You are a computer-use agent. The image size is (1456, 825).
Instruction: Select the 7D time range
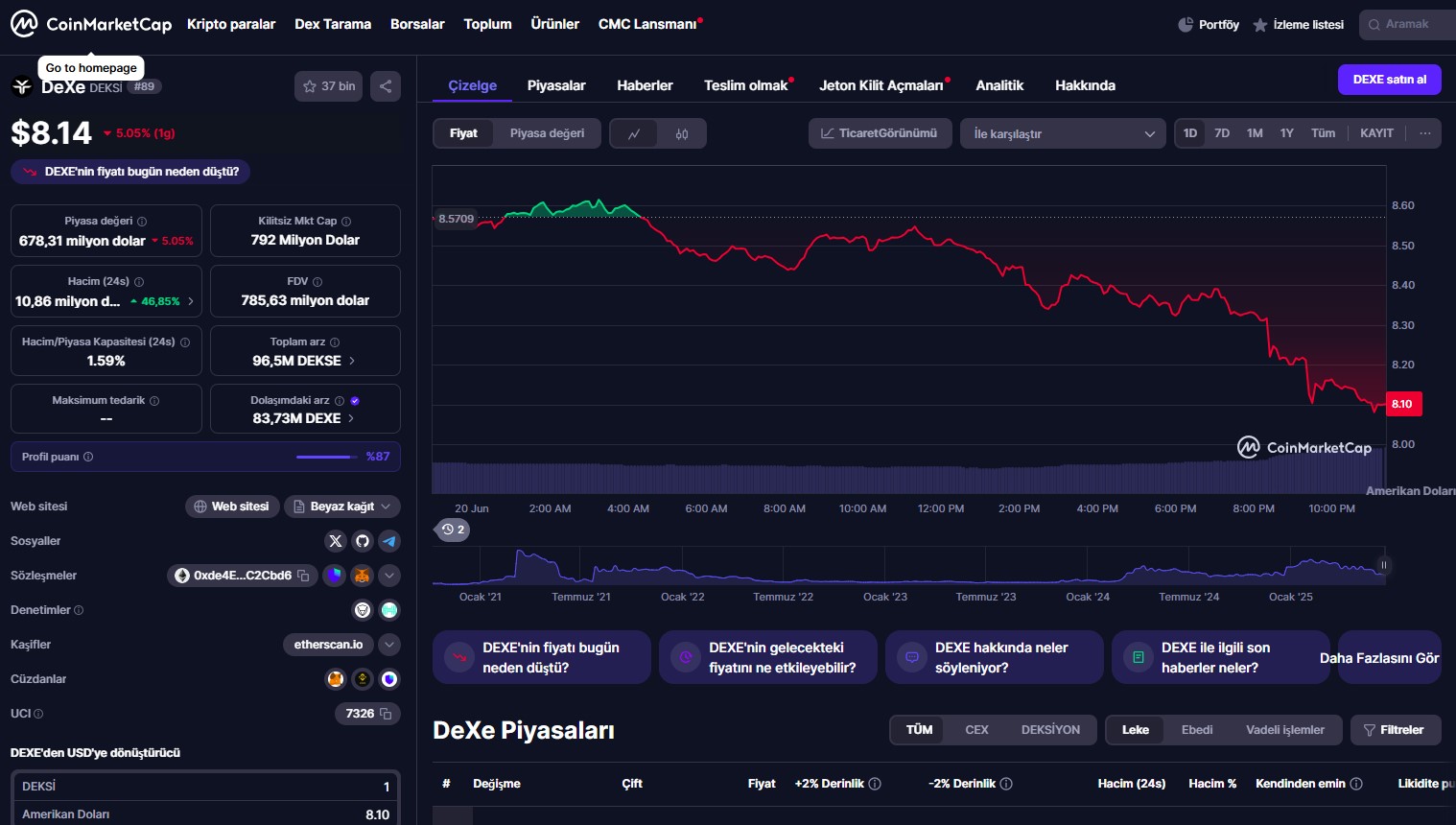click(x=1222, y=133)
